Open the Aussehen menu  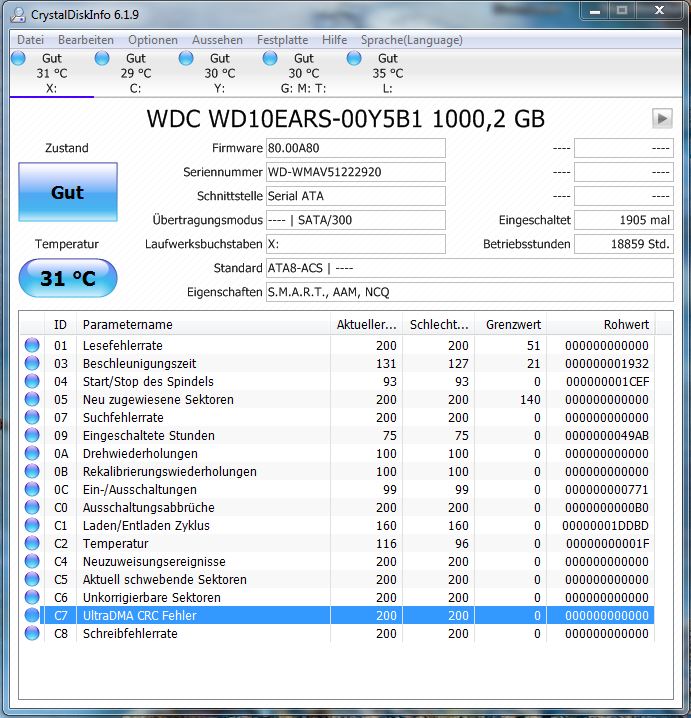[217, 40]
